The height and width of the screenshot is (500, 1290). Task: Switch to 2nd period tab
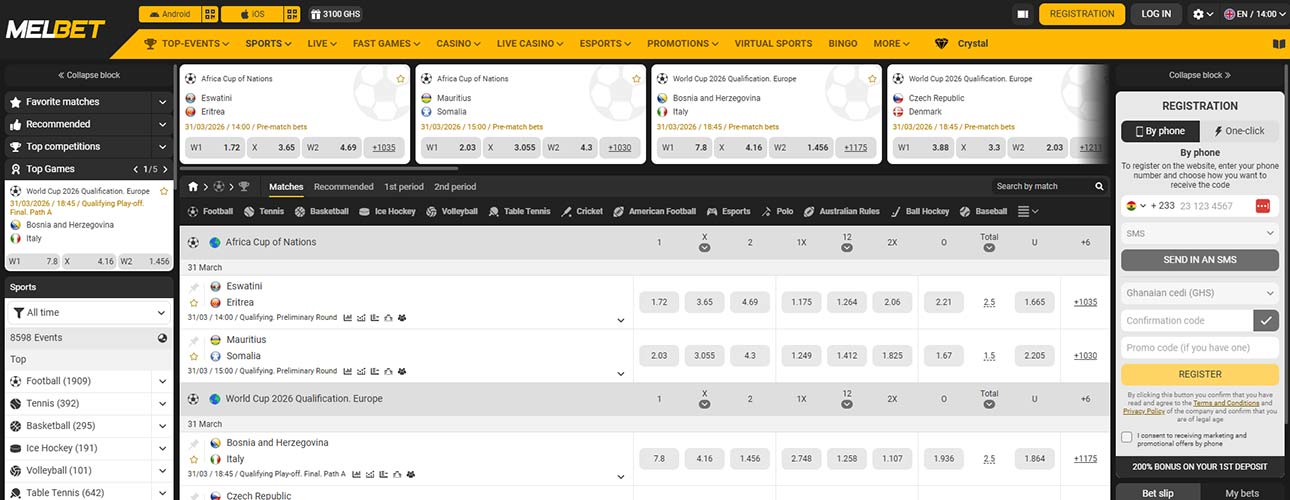[455, 187]
